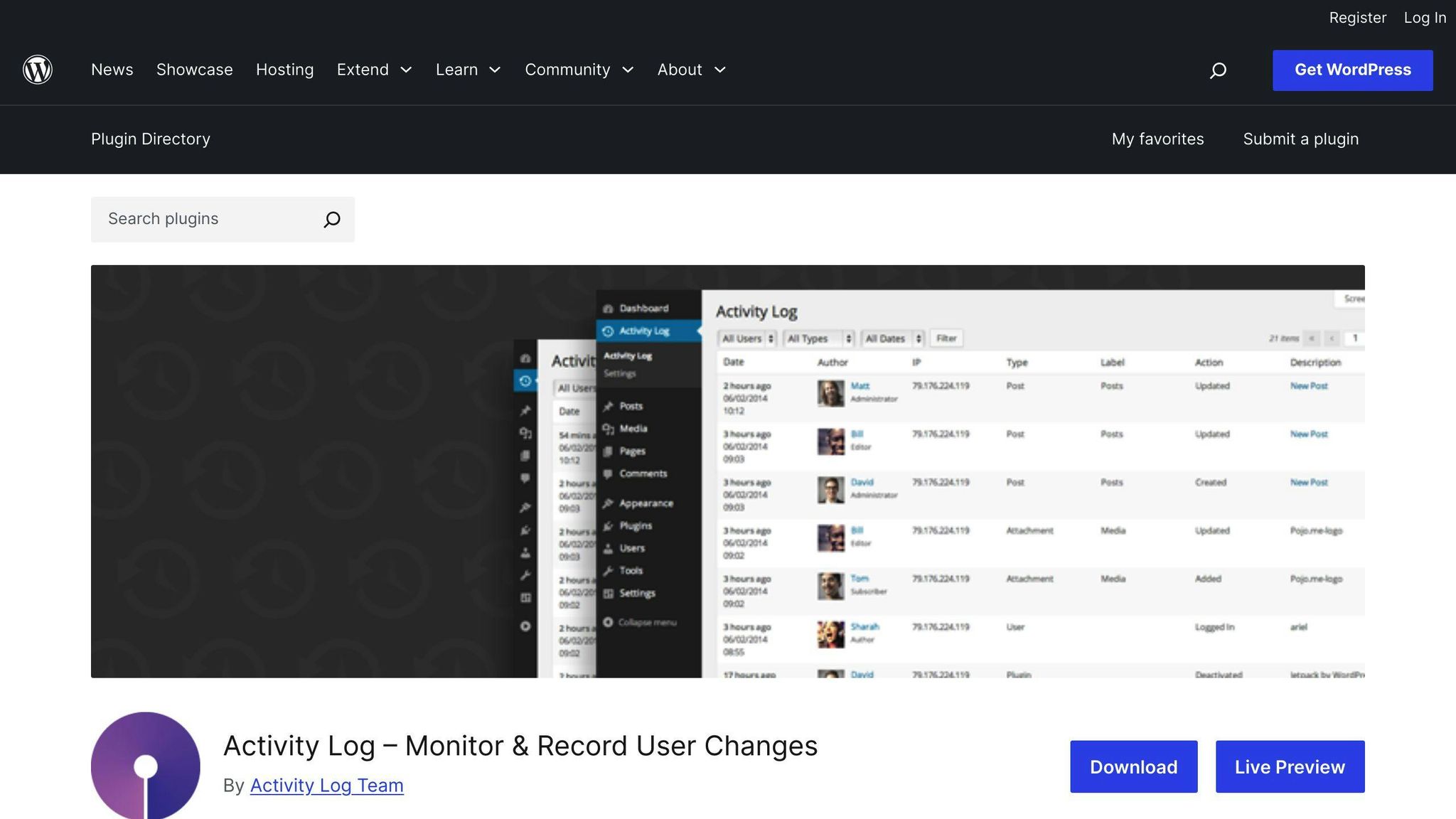The height and width of the screenshot is (819, 1456).
Task: Click the Download button
Action: coord(1134,767)
